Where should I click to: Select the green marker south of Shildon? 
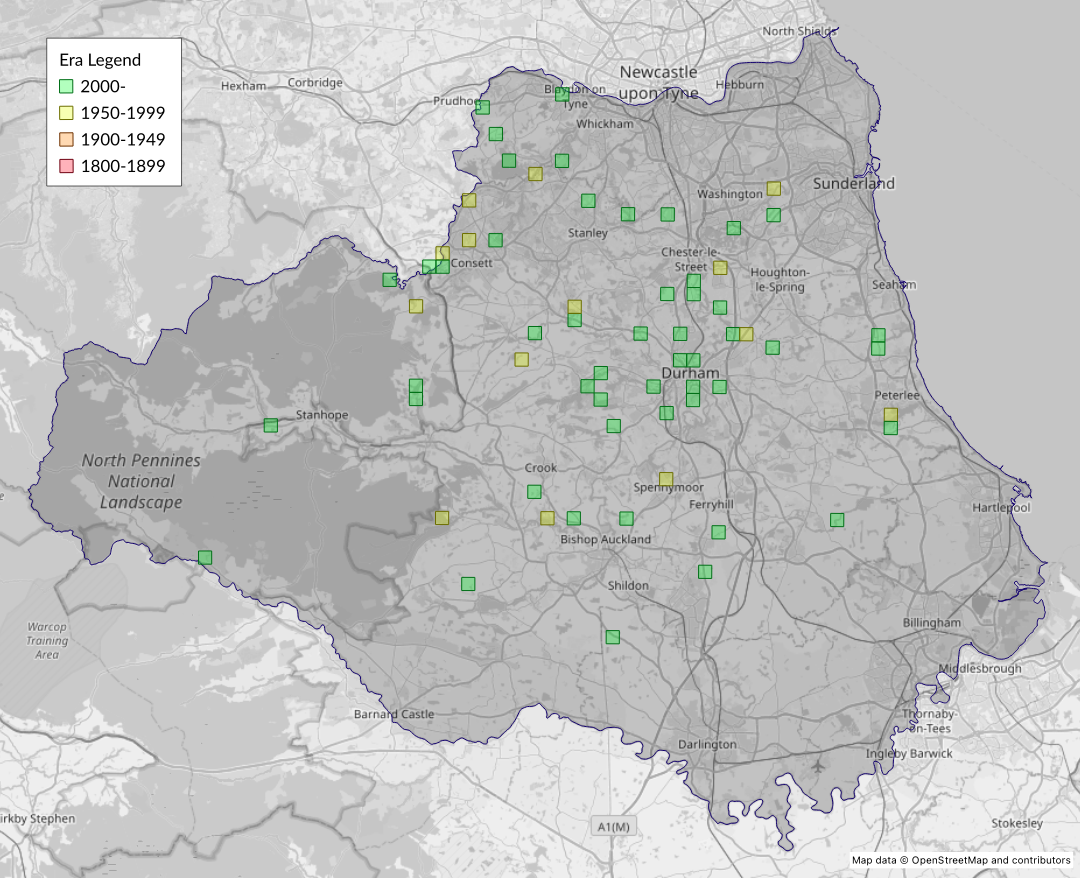pos(612,636)
